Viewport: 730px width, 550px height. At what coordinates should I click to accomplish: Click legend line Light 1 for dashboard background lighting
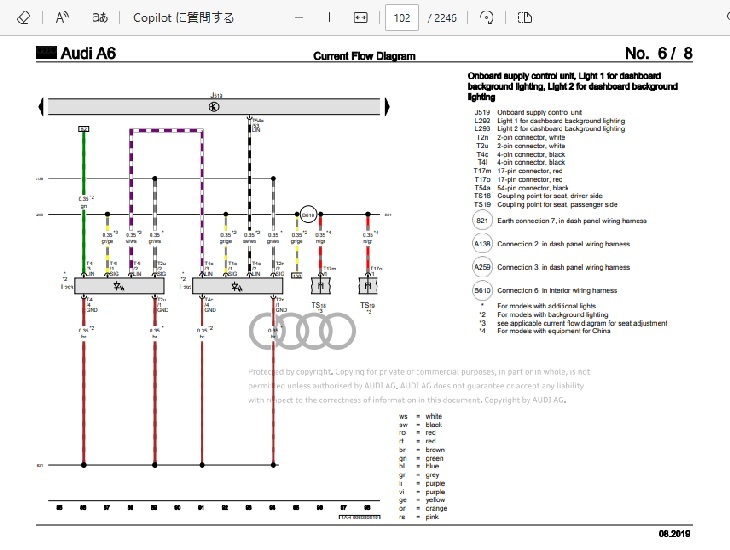[561, 121]
